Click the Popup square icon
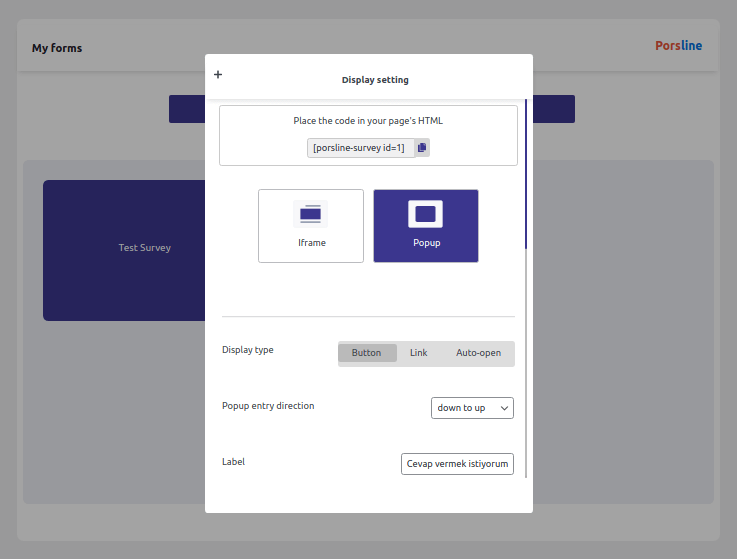Viewport: 737px width, 559px height. (425, 214)
